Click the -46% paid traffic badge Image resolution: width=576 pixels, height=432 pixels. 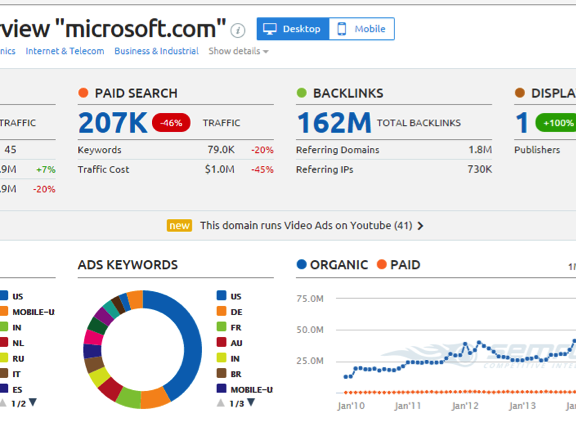tap(171, 123)
